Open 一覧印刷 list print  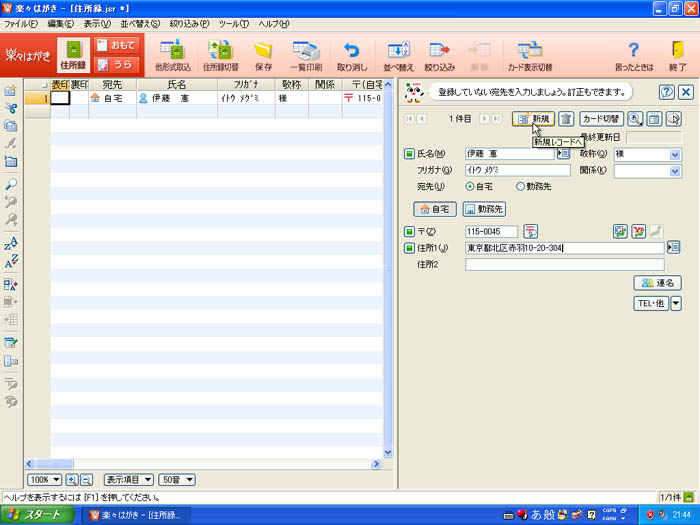click(x=306, y=55)
